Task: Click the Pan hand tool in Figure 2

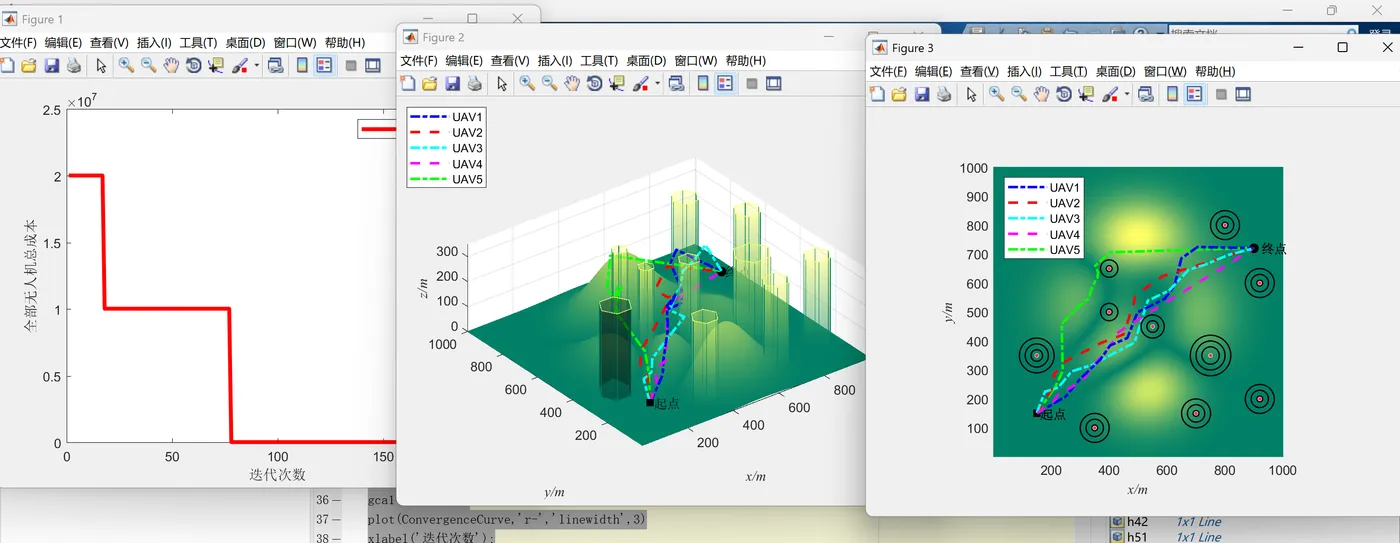Action: tap(571, 84)
